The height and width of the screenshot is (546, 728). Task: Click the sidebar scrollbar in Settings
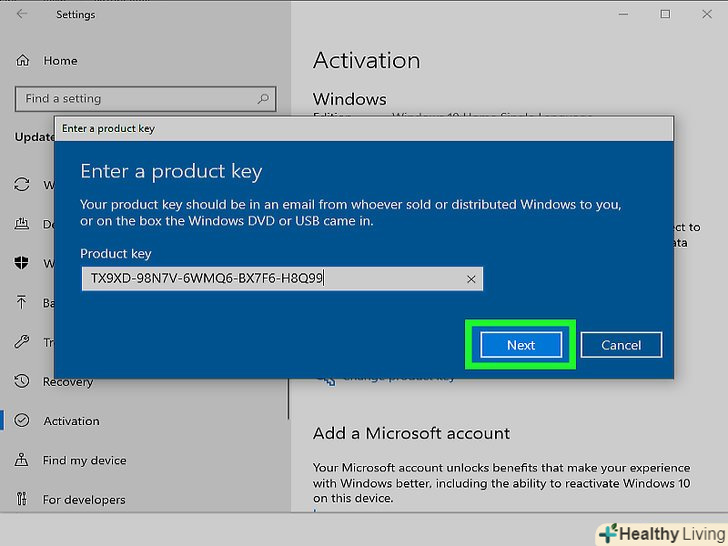click(288, 398)
